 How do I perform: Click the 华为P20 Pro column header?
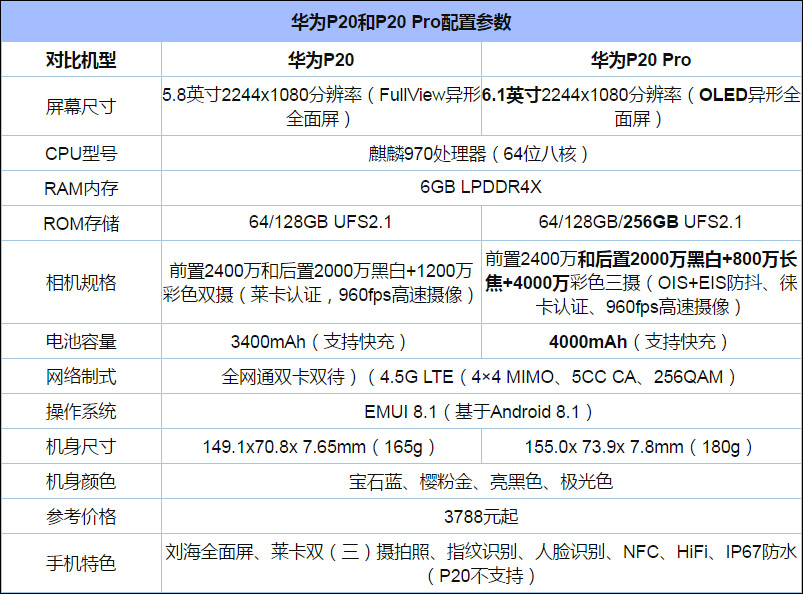(x=641, y=60)
